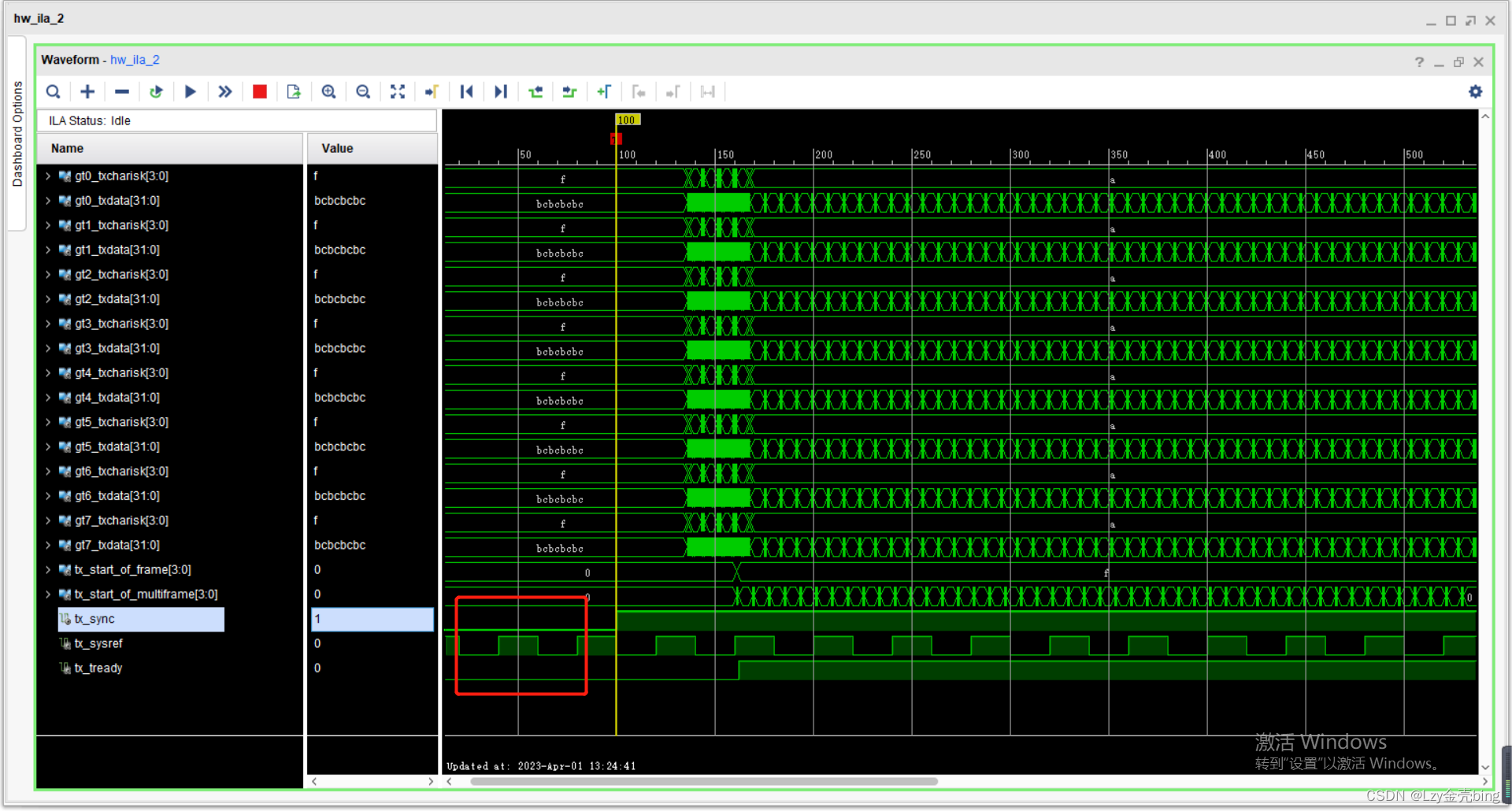Expand the gt0_txdata[31:0] signal
The height and width of the screenshot is (811, 1512).
47,201
